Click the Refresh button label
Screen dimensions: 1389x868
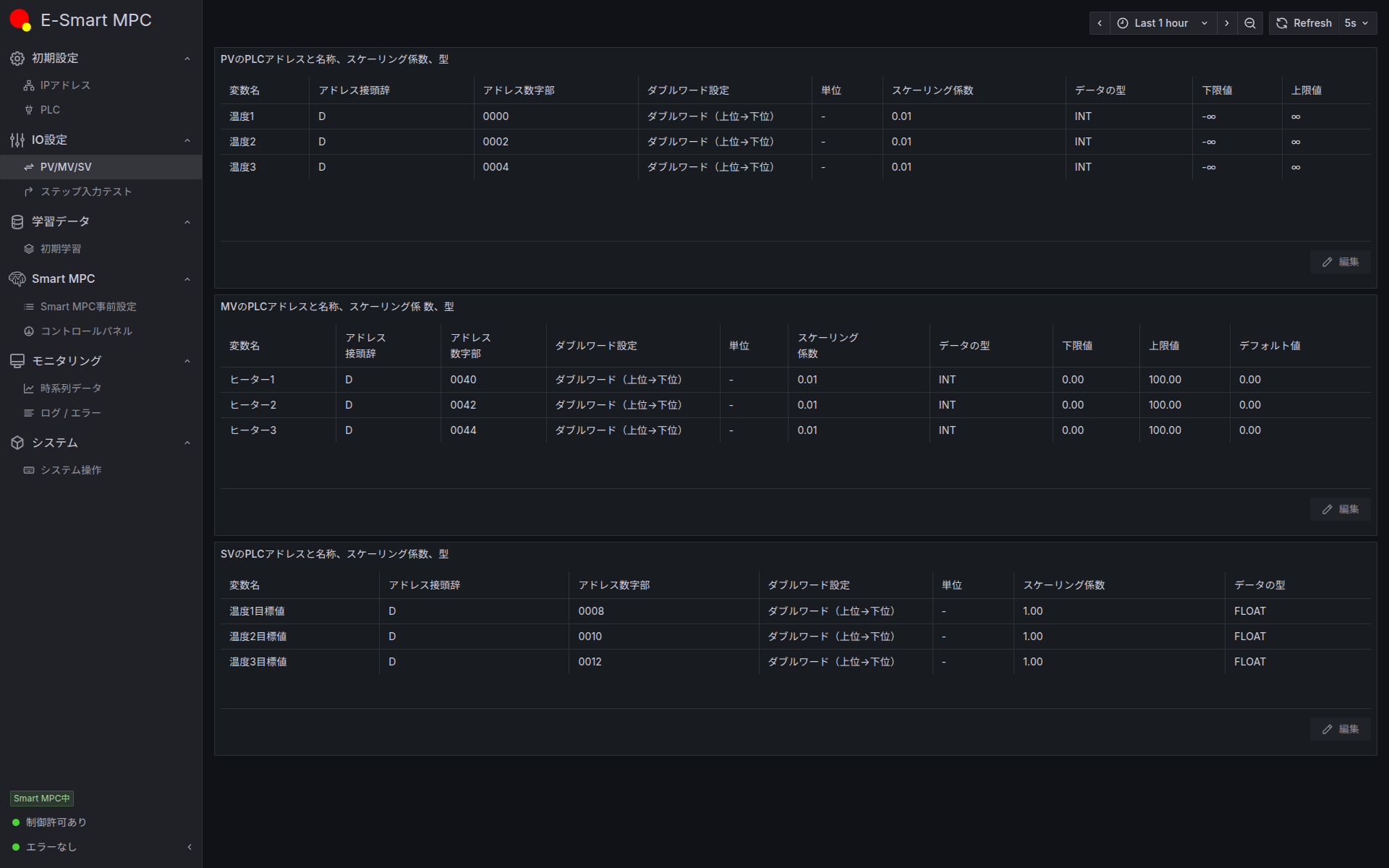1312,23
